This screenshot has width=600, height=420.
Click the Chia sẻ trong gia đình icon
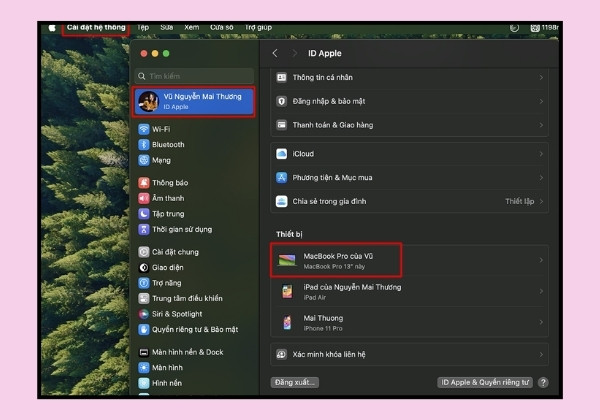tap(282, 201)
